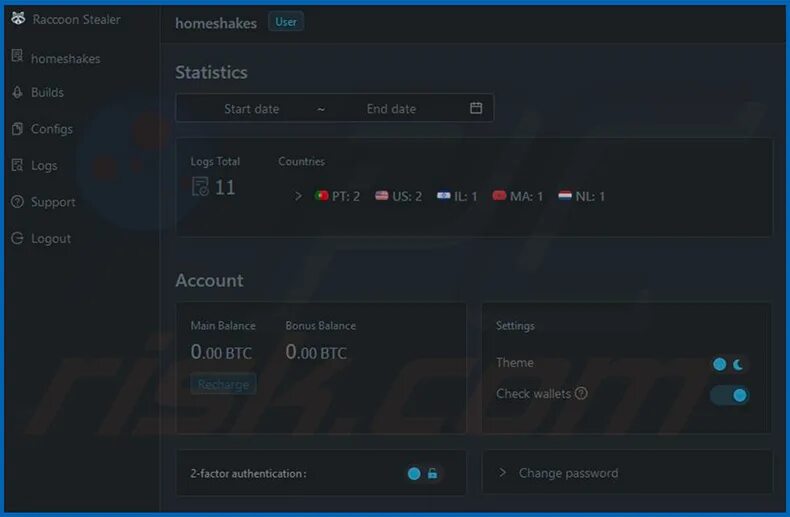790x517 pixels.
Task: Click the Israel flag icon
Action: (443, 196)
